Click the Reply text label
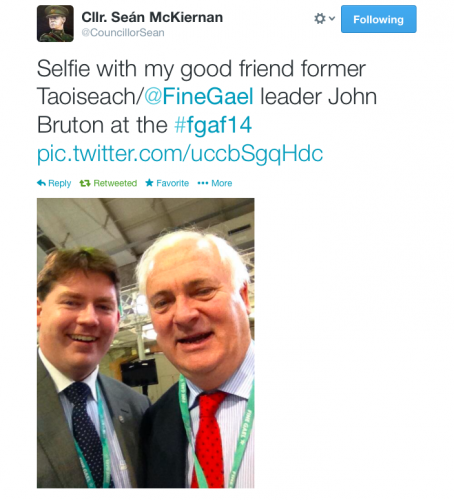 pos(59,183)
